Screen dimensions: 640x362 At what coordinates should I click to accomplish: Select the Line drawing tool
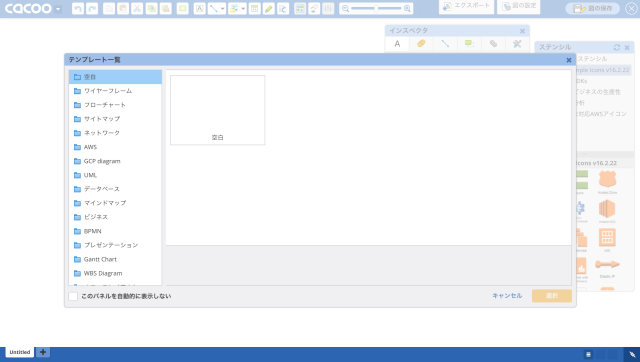point(213,9)
